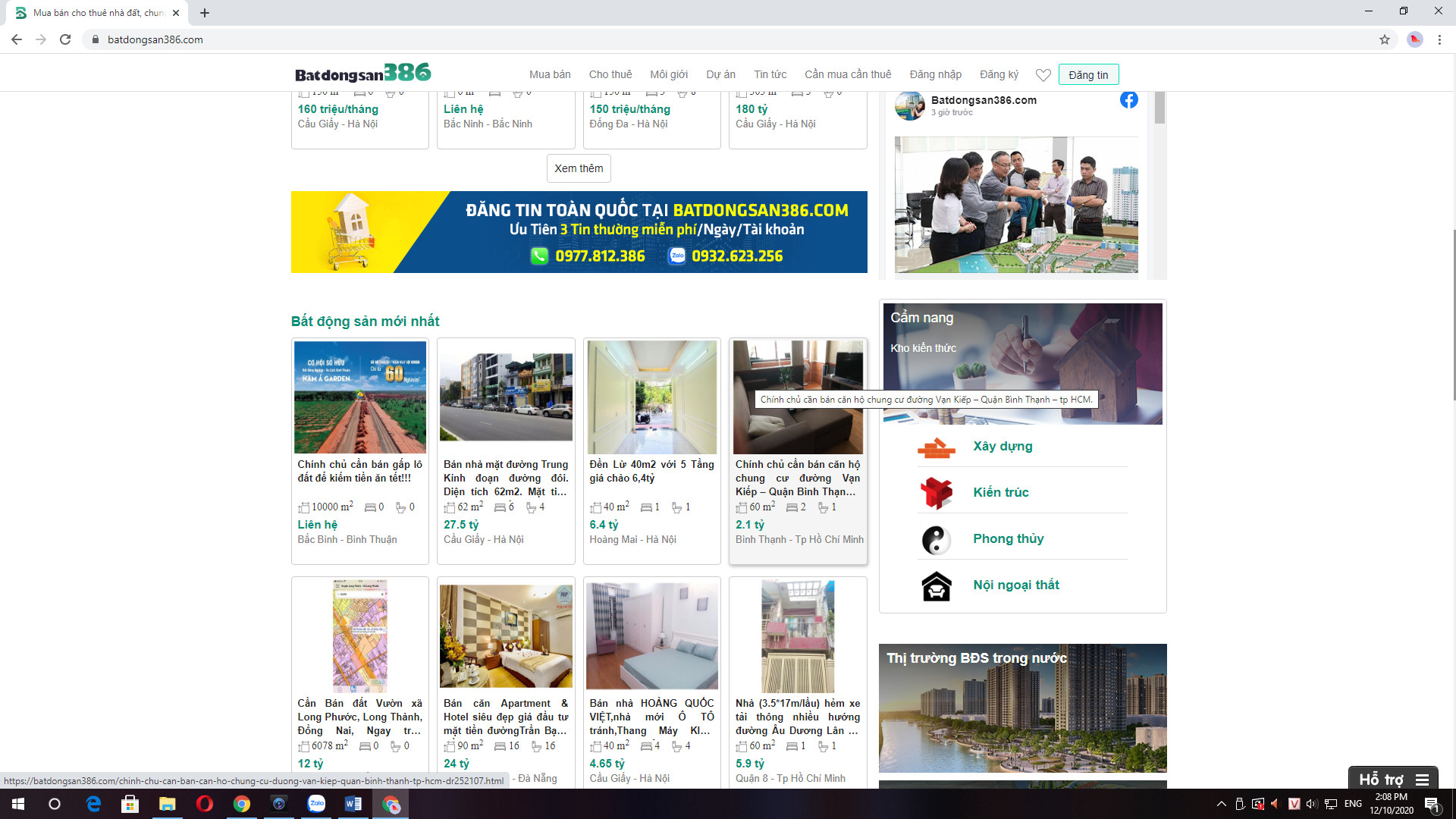Open the listing Bán nhà mặt đường Trung Kính
Viewport: 1456px width, 819px height.
point(506,479)
